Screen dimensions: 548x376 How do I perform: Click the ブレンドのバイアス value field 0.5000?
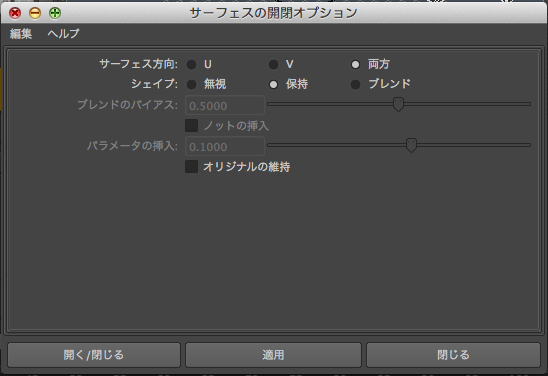tap(225, 105)
